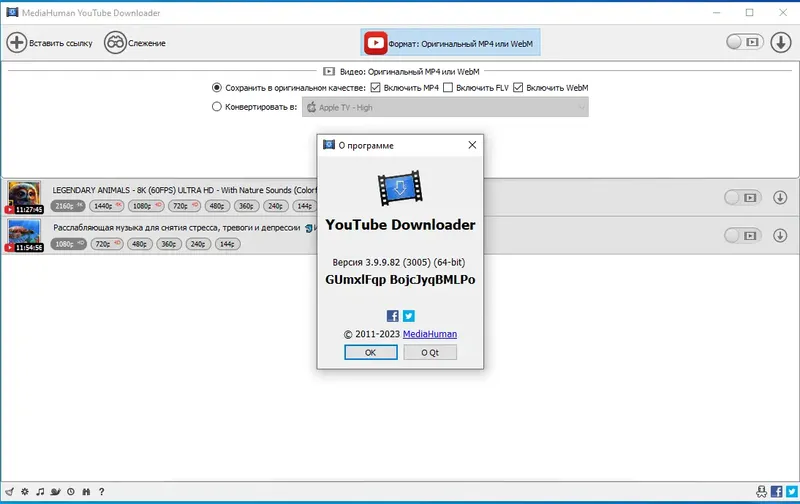Open Facebook icon in bottom status bar
This screenshot has width=800, height=504.
tap(777, 492)
